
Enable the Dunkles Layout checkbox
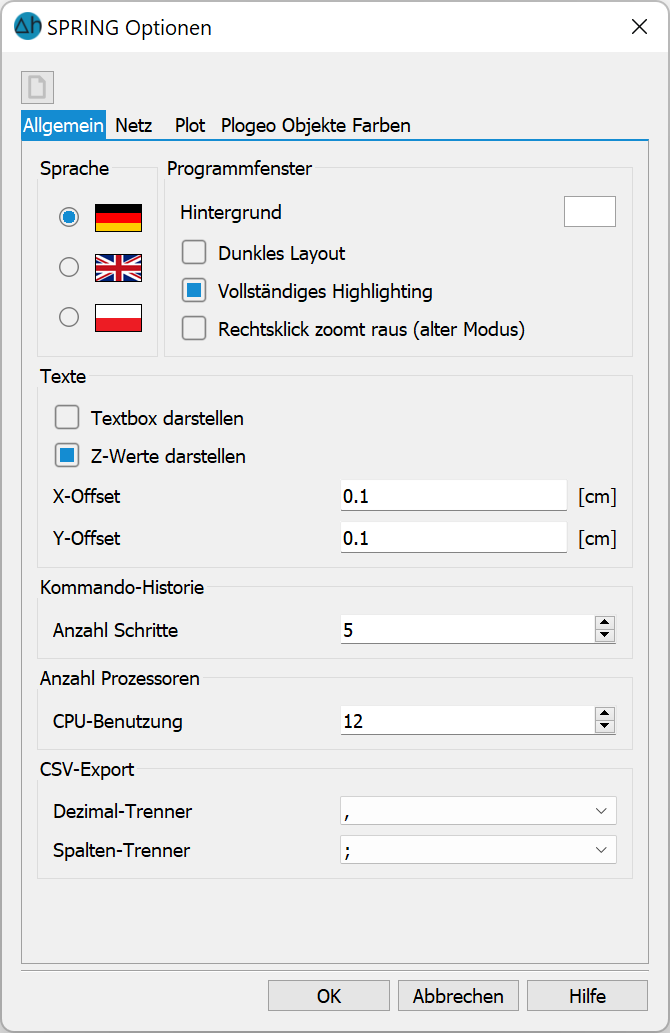(194, 252)
